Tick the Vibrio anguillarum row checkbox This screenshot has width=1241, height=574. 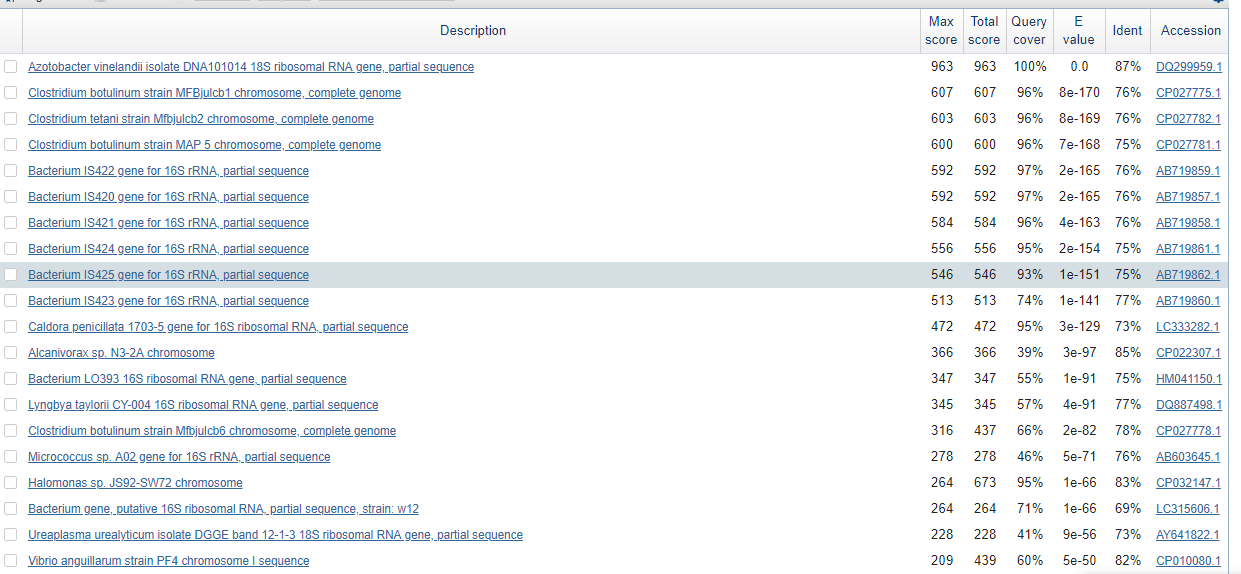pyautogui.click(x=10, y=561)
